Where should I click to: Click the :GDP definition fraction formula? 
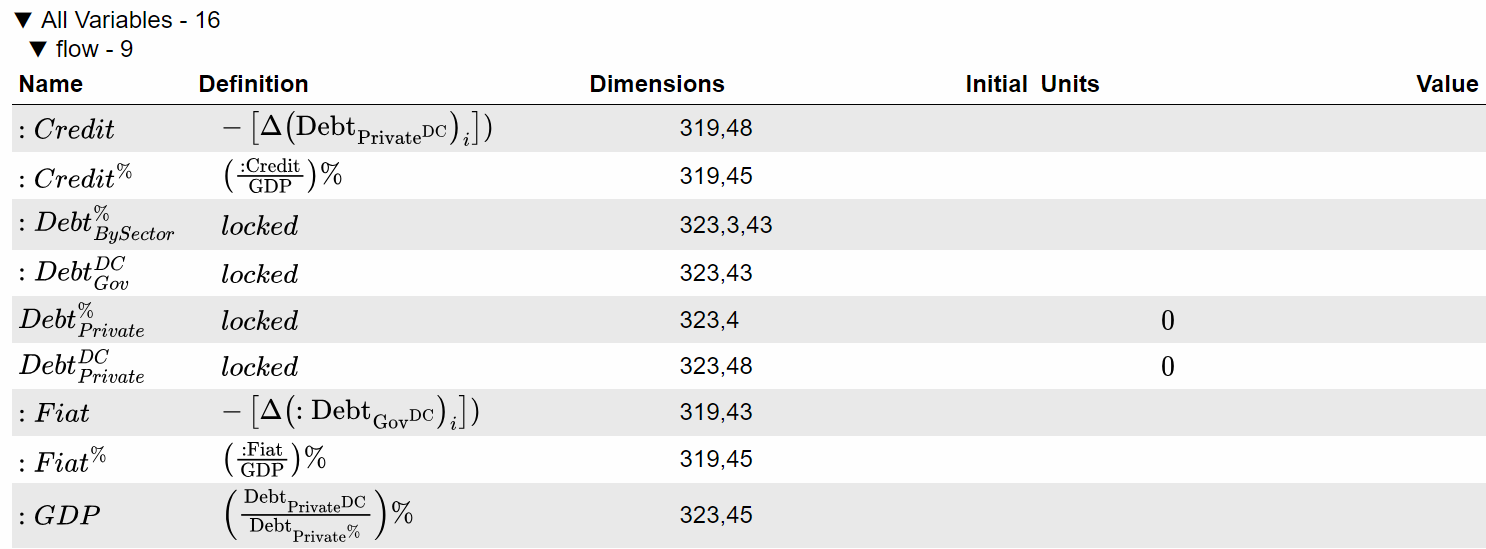pos(317,516)
